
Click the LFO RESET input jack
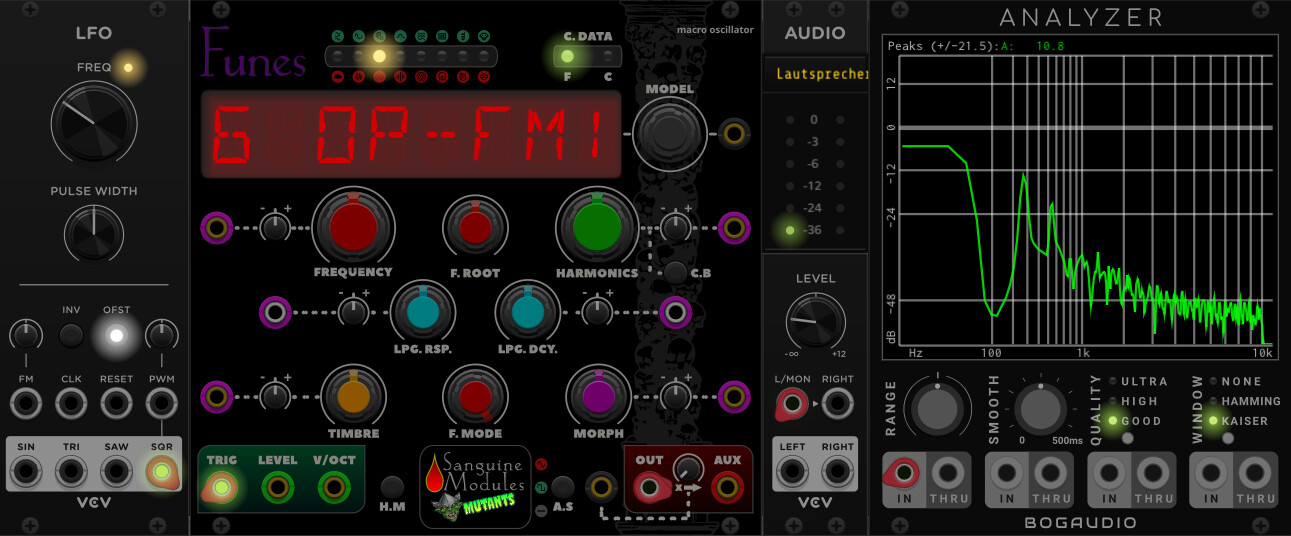point(116,404)
